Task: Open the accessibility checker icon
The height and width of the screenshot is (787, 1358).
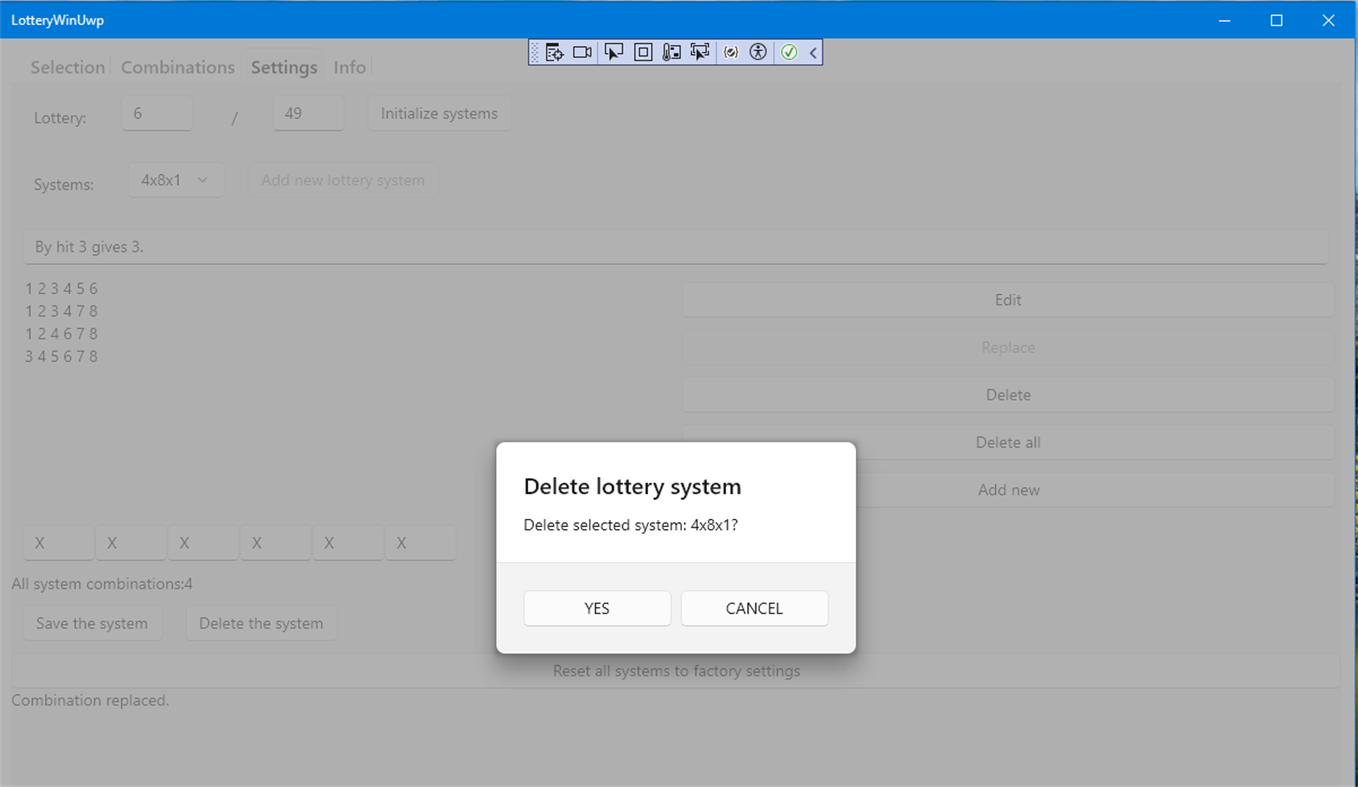Action: pyautogui.click(x=758, y=51)
